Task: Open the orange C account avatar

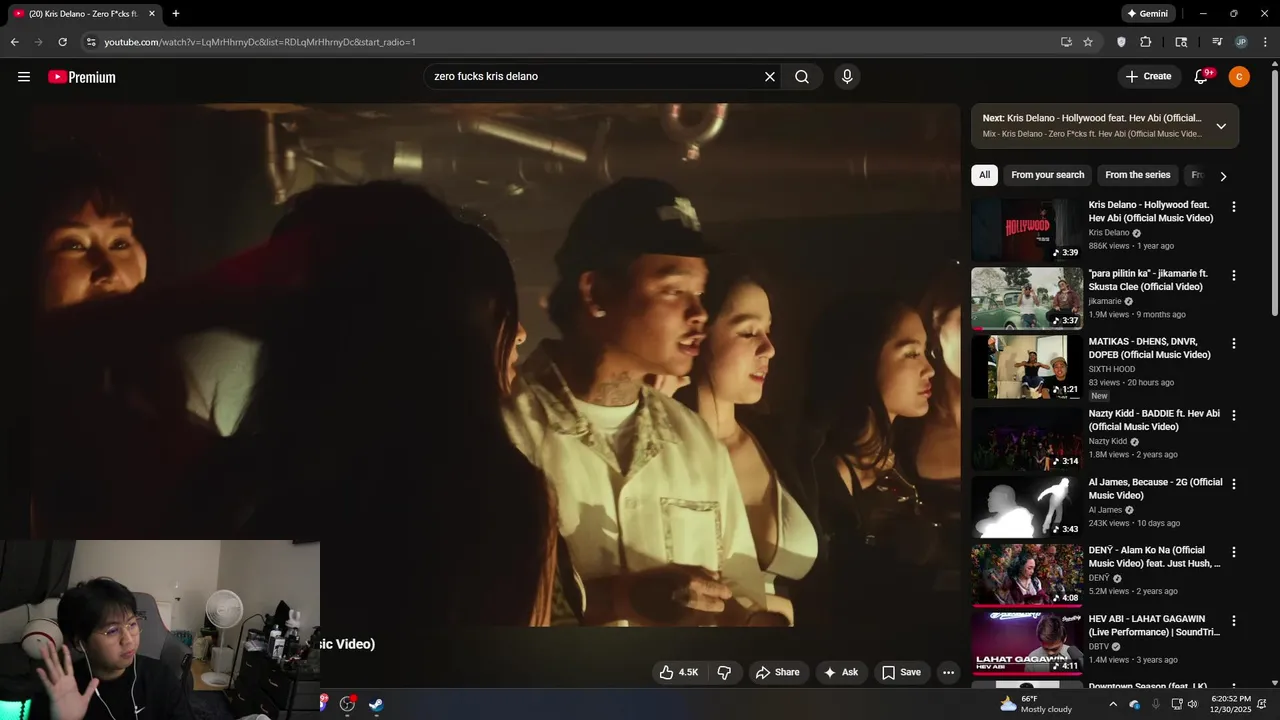Action: click(x=1239, y=77)
